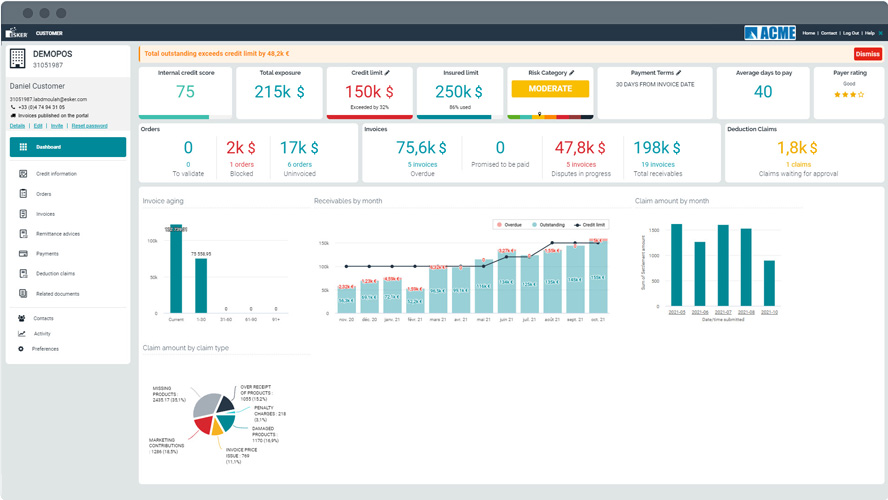The height and width of the screenshot is (500, 888).
Task: Open Invoices in the sidebar menu
Action: coord(45,214)
